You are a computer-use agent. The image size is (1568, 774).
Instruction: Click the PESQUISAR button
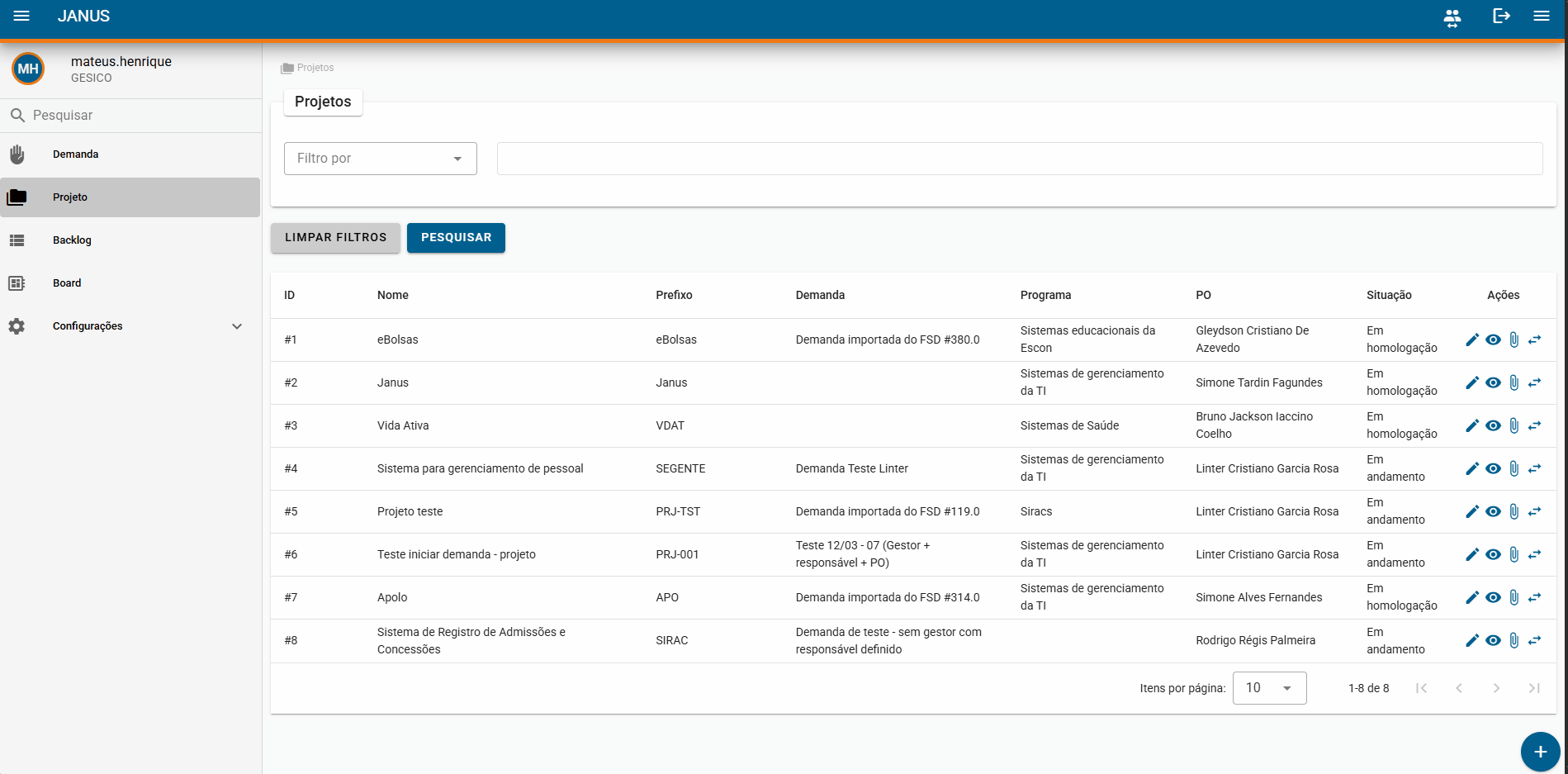[456, 238]
